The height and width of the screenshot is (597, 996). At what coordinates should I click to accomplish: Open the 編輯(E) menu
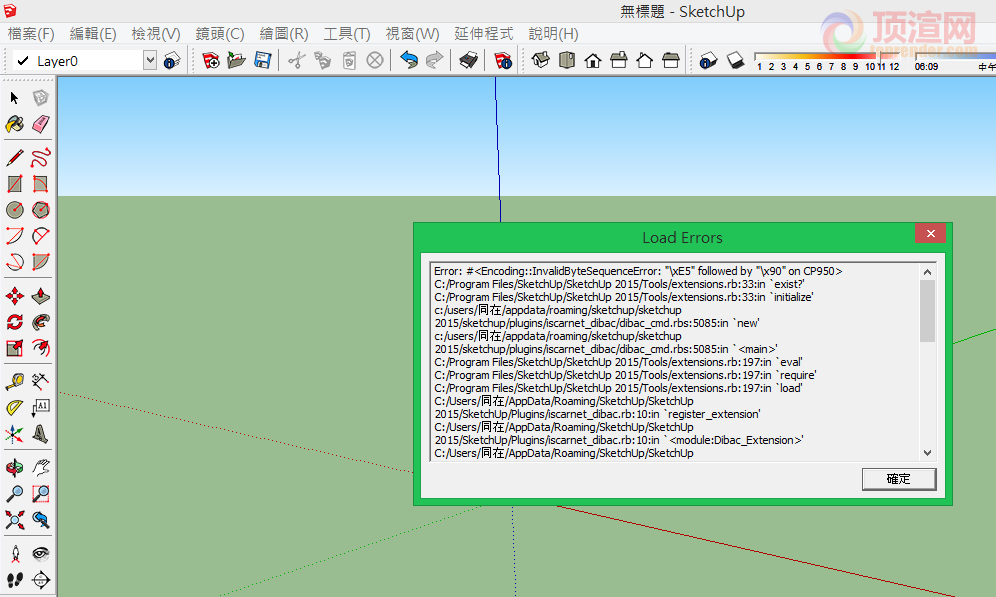(x=93, y=34)
